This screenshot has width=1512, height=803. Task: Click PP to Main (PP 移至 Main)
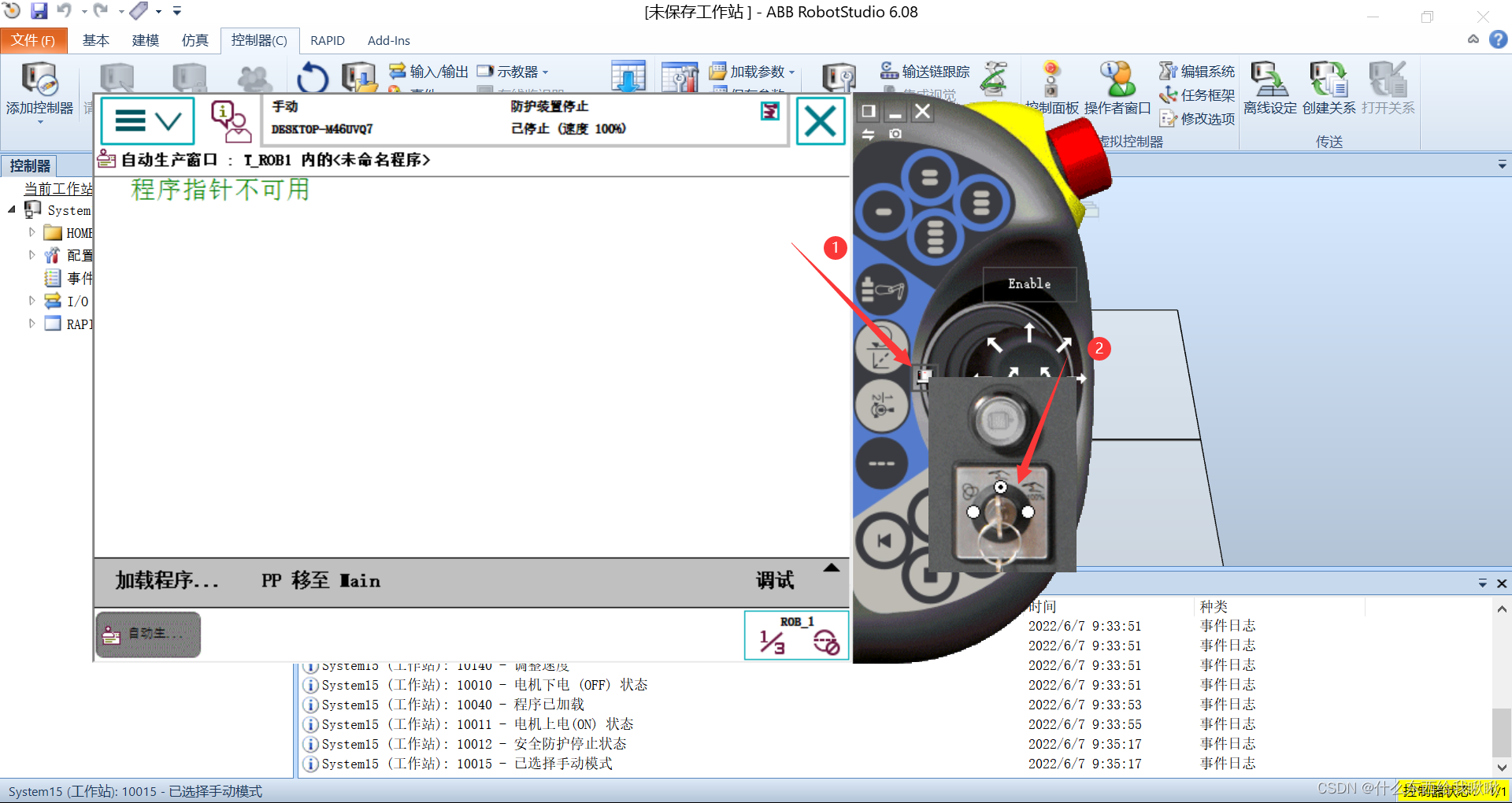click(321, 581)
